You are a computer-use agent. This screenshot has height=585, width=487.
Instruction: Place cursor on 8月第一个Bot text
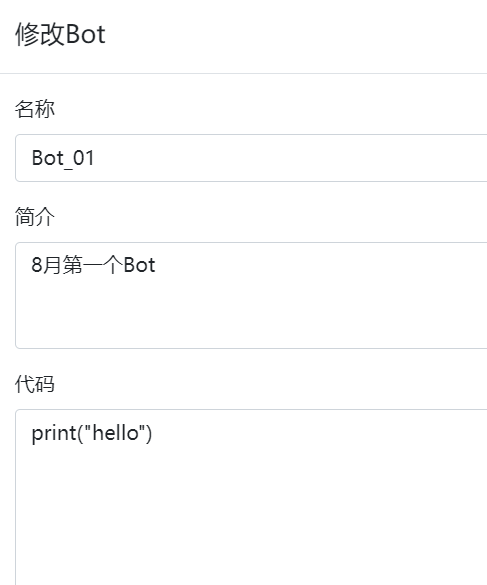(93, 265)
